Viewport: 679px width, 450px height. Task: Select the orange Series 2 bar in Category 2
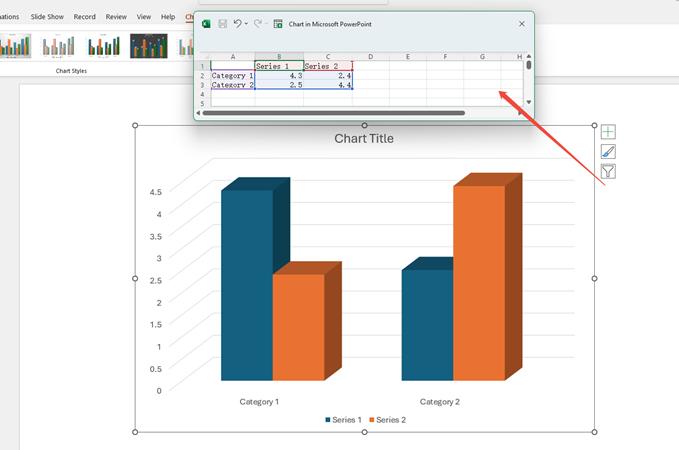[x=479, y=283]
